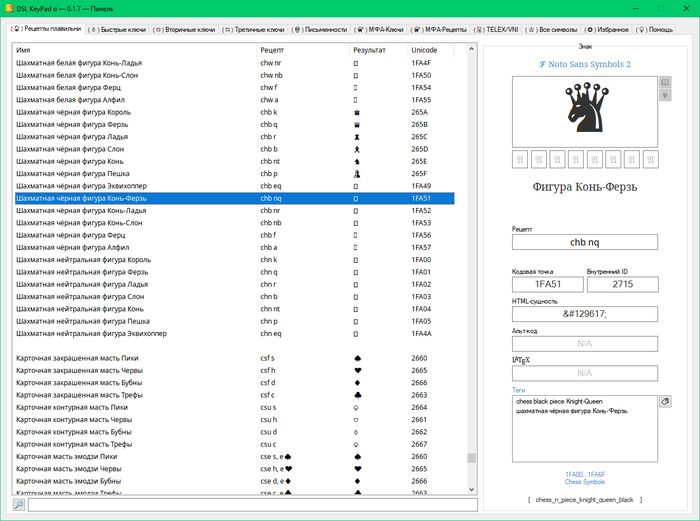700x521 pixels.
Task: Click the magnifier search icon at bottom left
Action: pos(18,505)
